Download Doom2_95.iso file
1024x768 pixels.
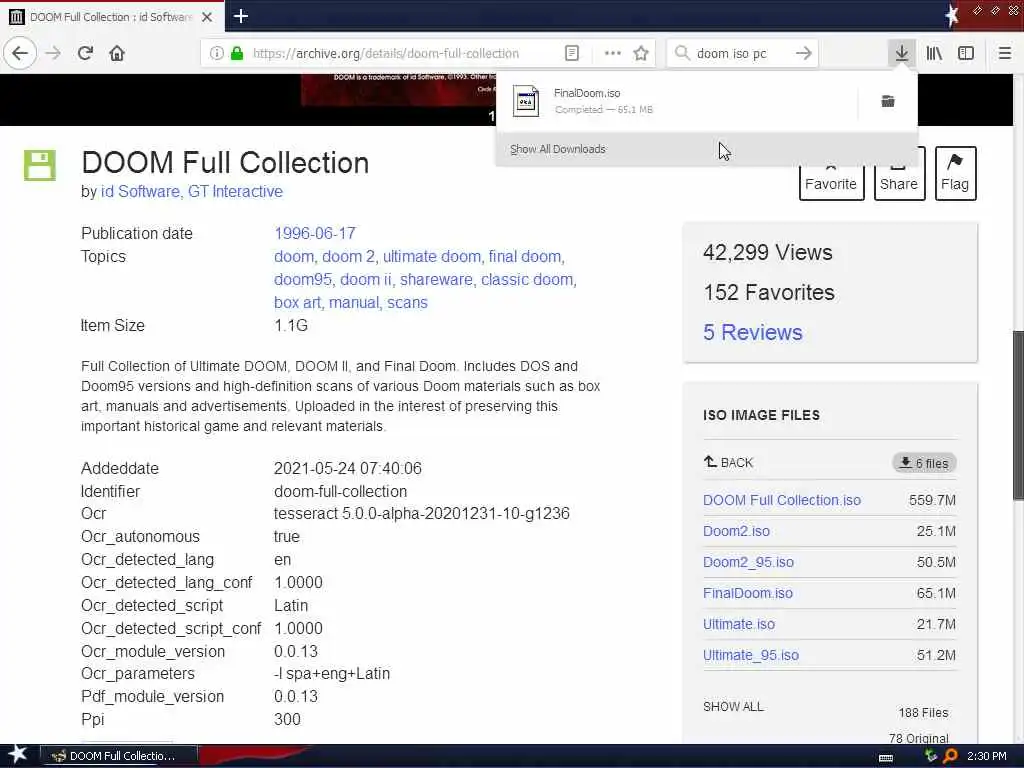click(x=748, y=562)
